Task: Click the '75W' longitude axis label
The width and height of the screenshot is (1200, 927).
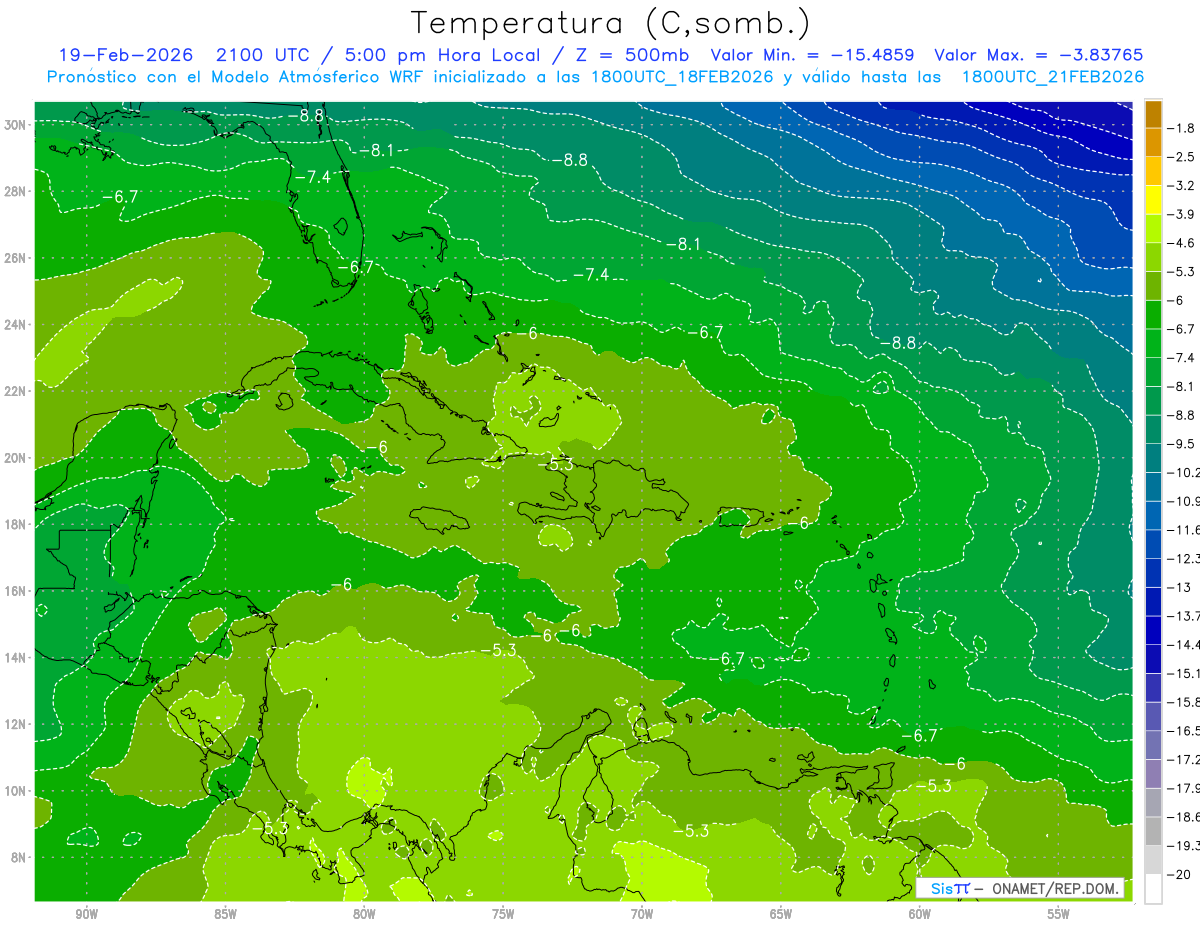Action: pyautogui.click(x=503, y=915)
